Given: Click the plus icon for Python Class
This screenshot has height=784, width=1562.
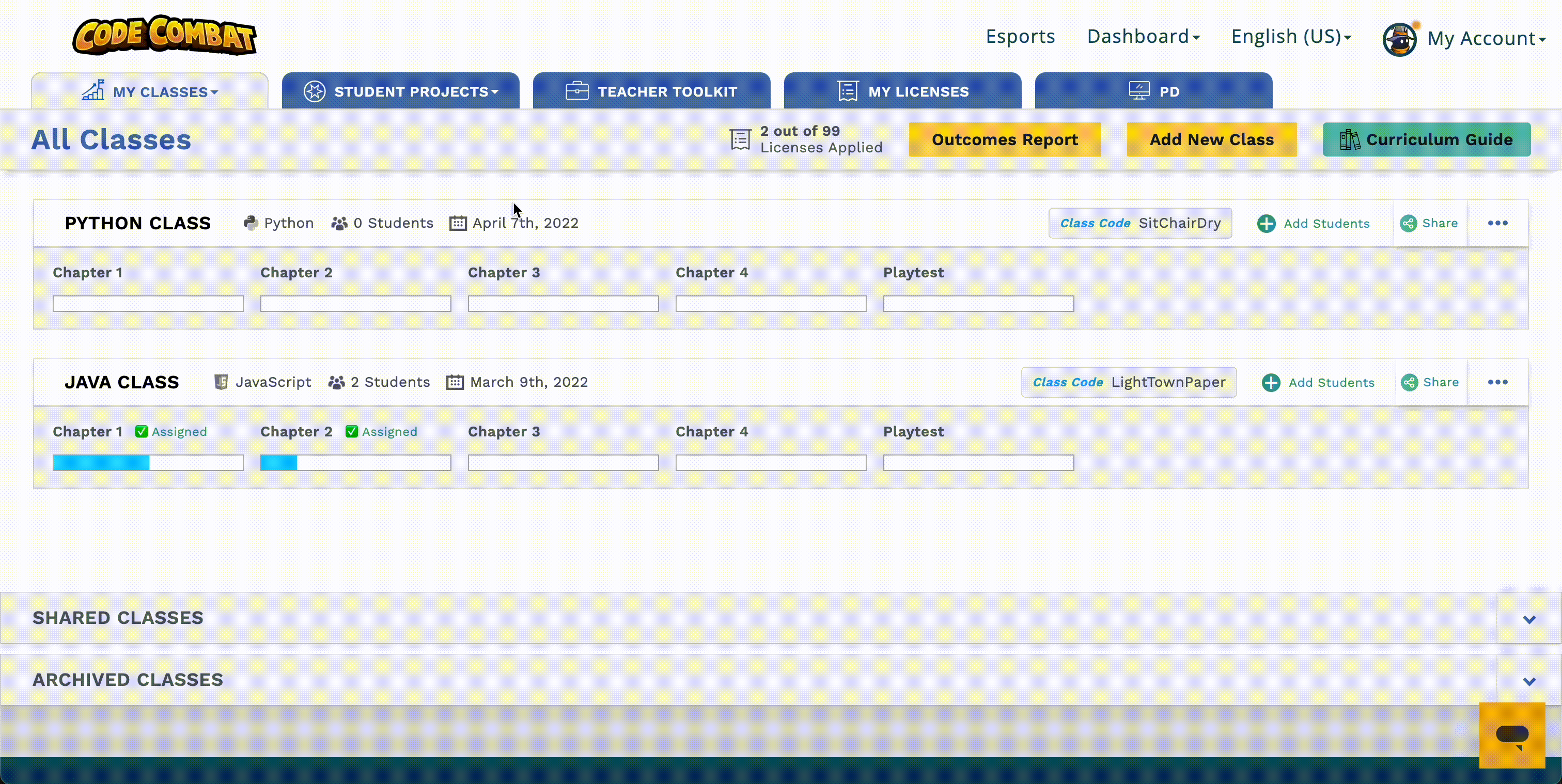Looking at the screenshot, I should (1266, 224).
